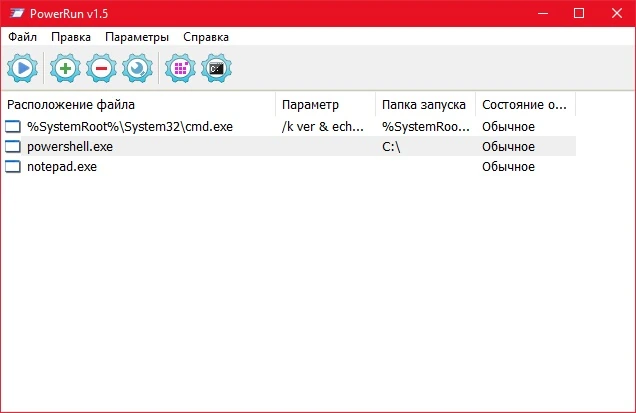
Task: Click Обычное state in cmd.exe row
Action: pyautogui.click(x=508, y=127)
